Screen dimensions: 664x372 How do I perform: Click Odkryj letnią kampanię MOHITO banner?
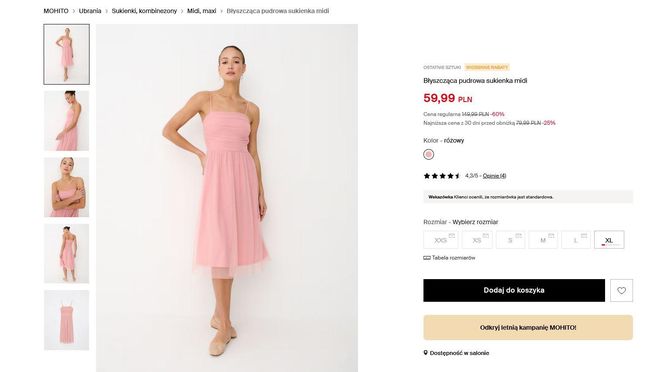[528, 328]
